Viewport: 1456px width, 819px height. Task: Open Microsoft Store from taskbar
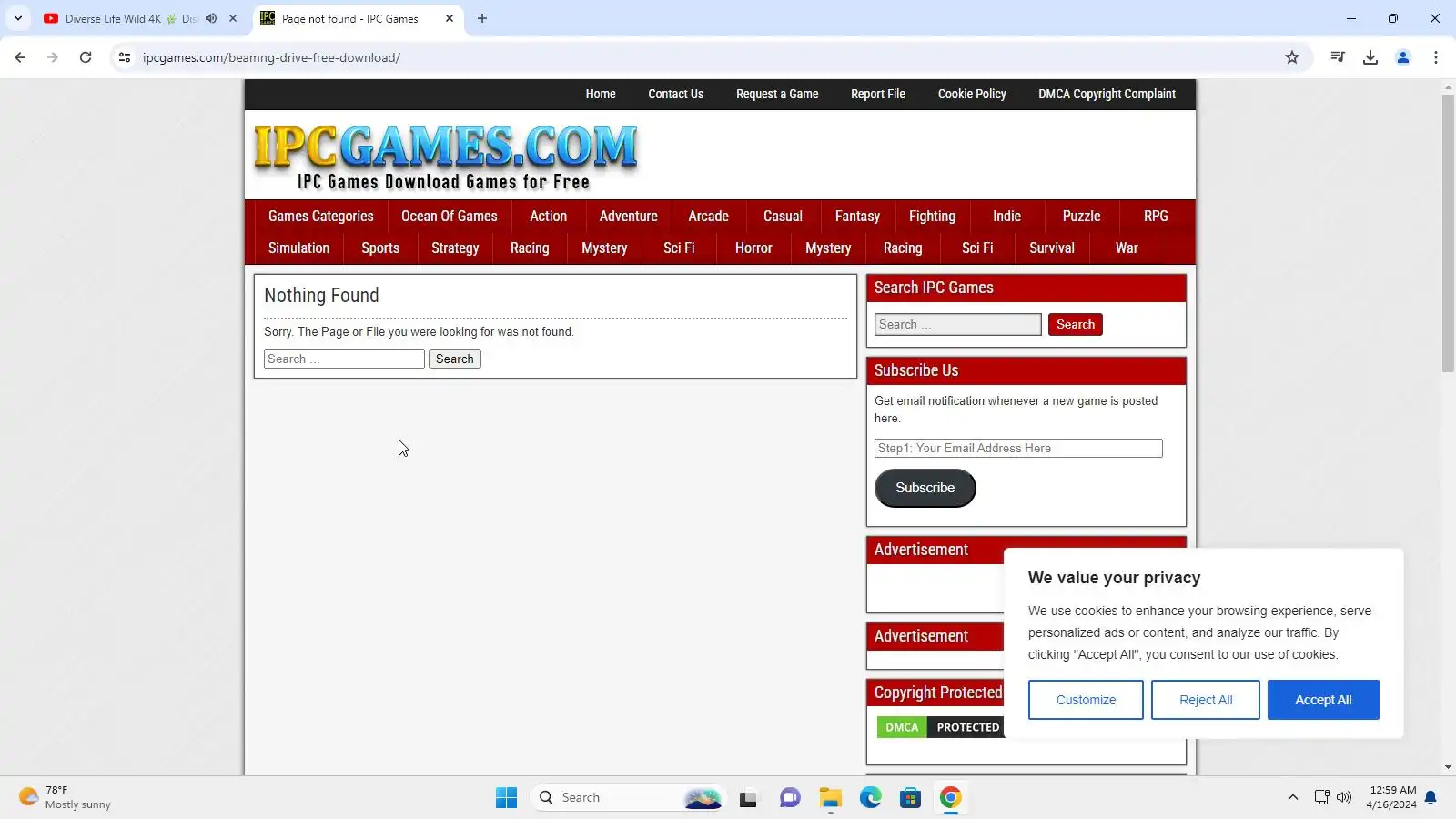(x=911, y=798)
